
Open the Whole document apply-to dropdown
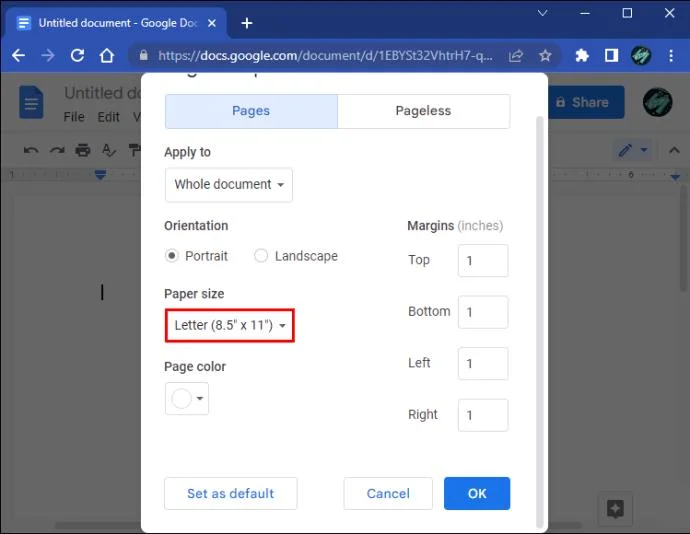pyautogui.click(x=229, y=184)
